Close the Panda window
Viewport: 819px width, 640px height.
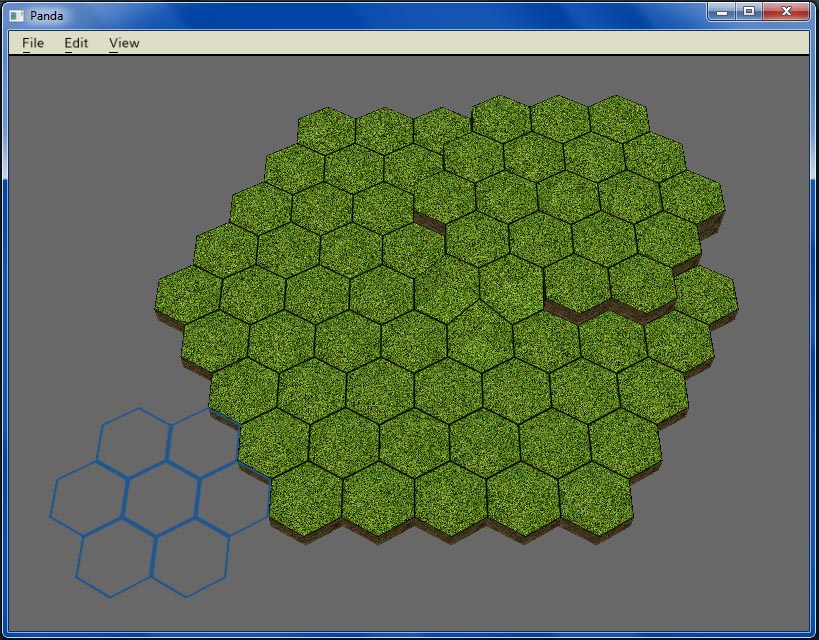[x=786, y=11]
